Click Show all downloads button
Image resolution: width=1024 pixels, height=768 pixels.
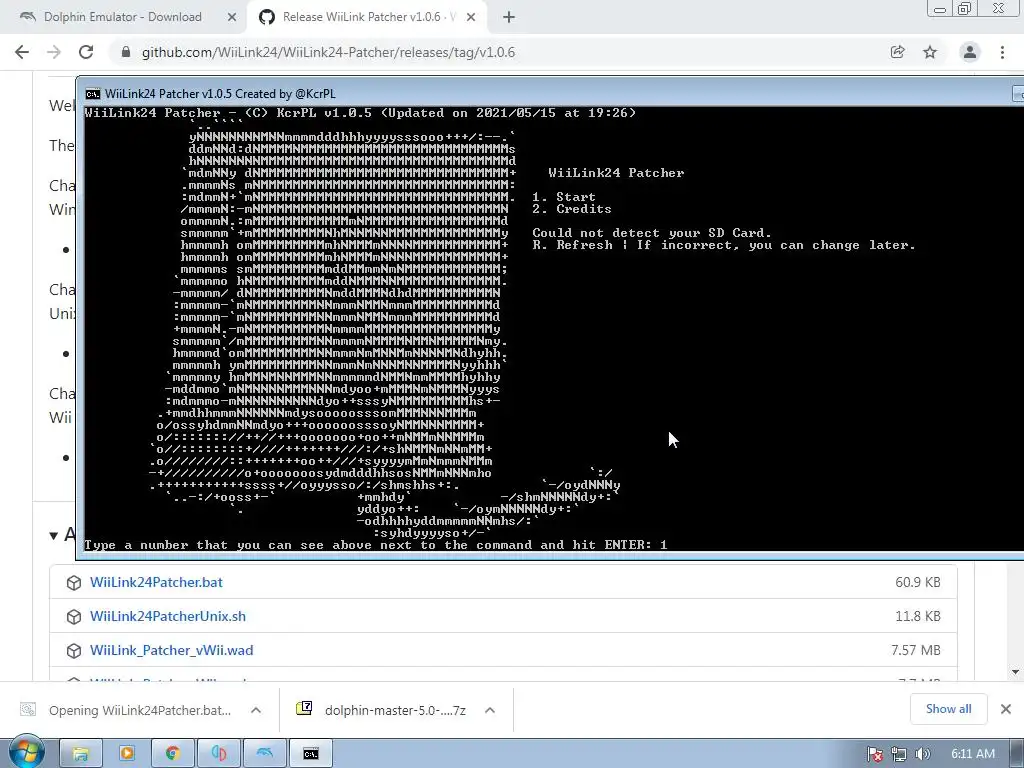coord(948,709)
